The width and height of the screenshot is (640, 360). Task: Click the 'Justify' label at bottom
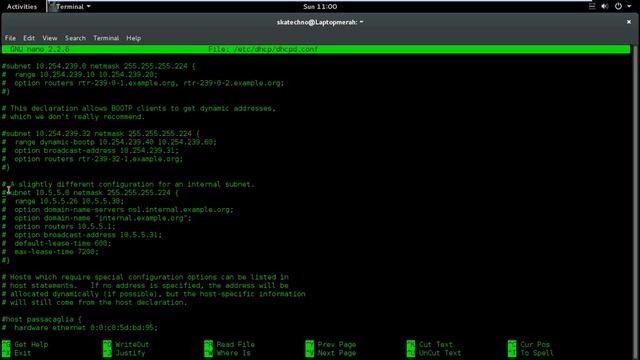click(x=130, y=353)
